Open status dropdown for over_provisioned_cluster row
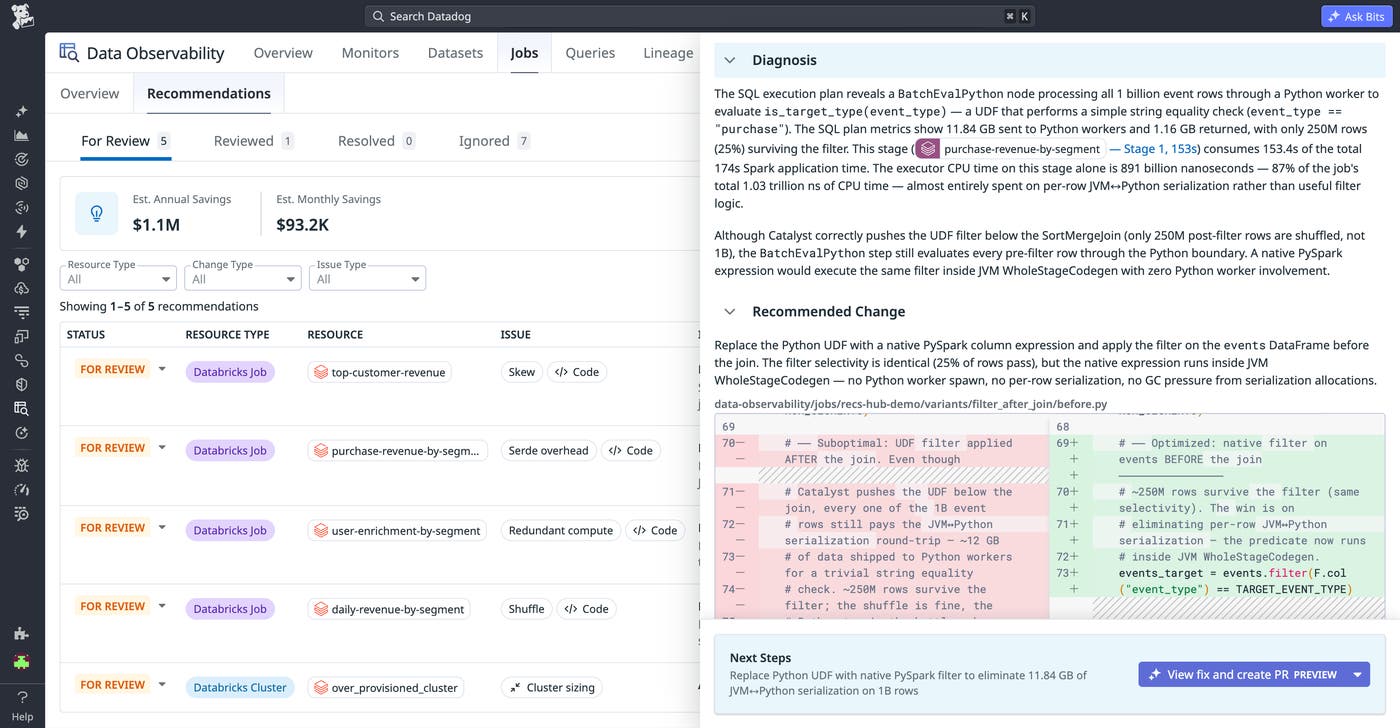 click(x=162, y=685)
